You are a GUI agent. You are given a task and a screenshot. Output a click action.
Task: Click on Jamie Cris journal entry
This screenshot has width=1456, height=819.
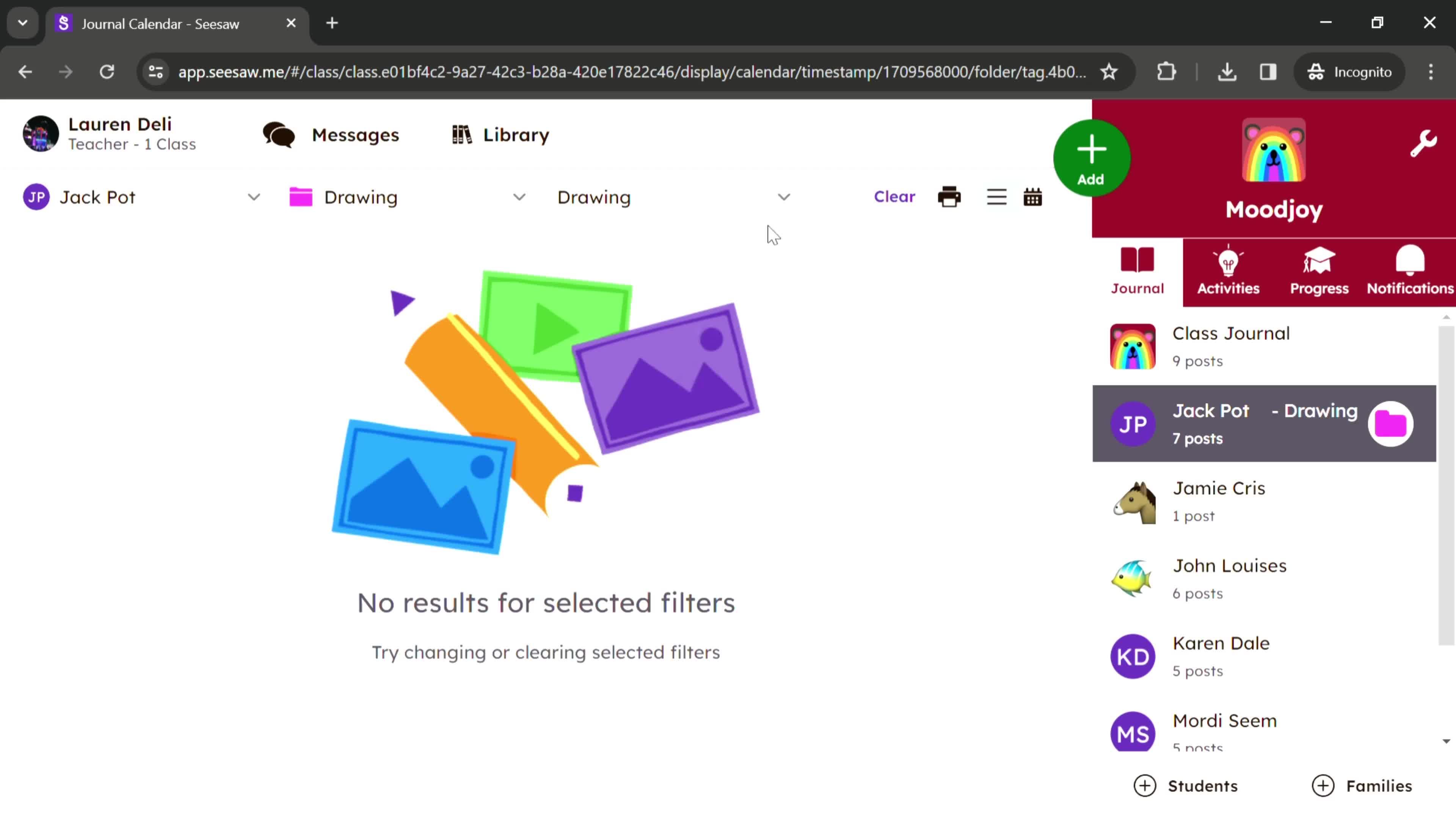pyautogui.click(x=1265, y=500)
